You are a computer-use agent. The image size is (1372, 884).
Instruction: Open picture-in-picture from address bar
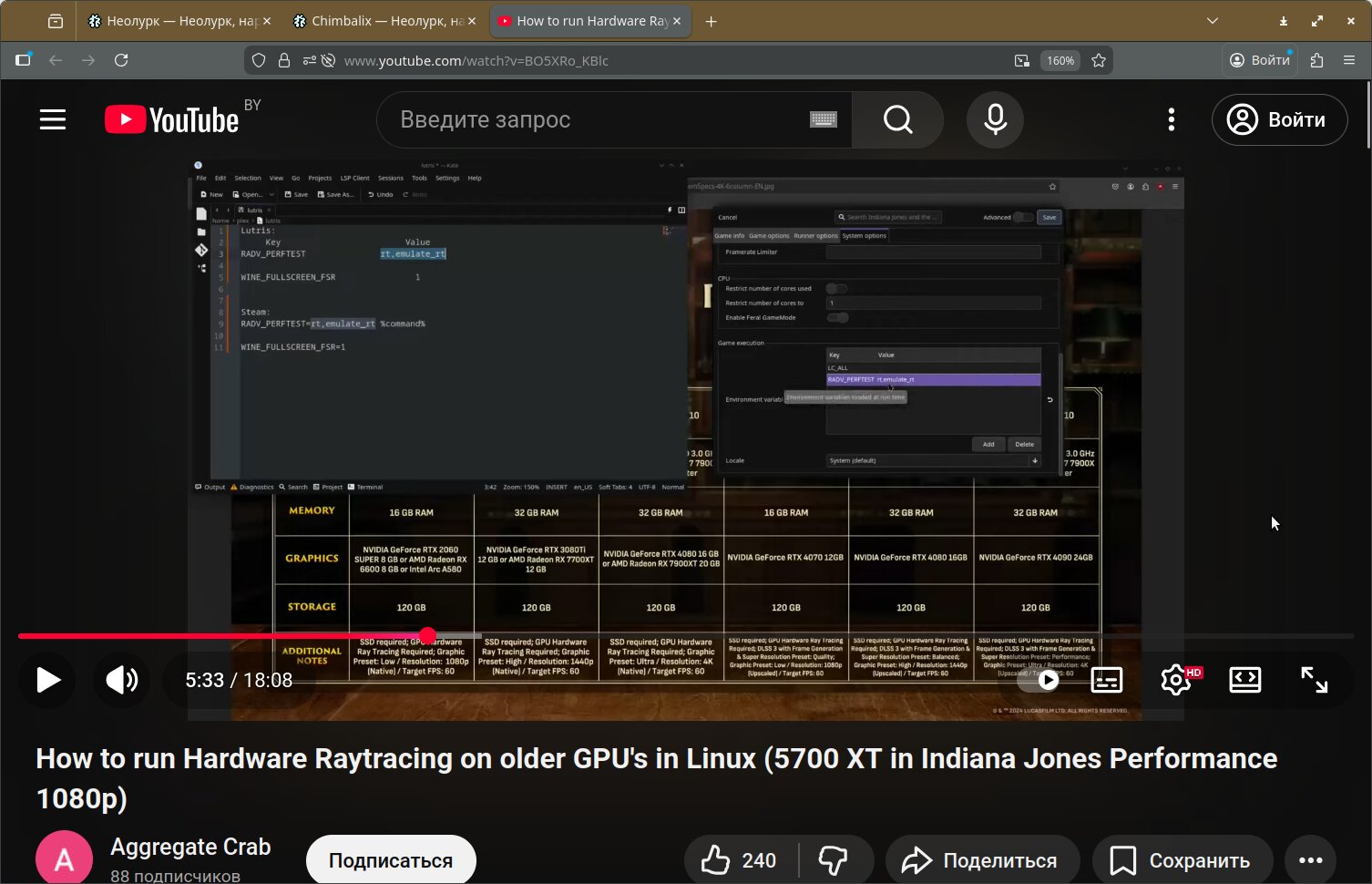click(1022, 60)
